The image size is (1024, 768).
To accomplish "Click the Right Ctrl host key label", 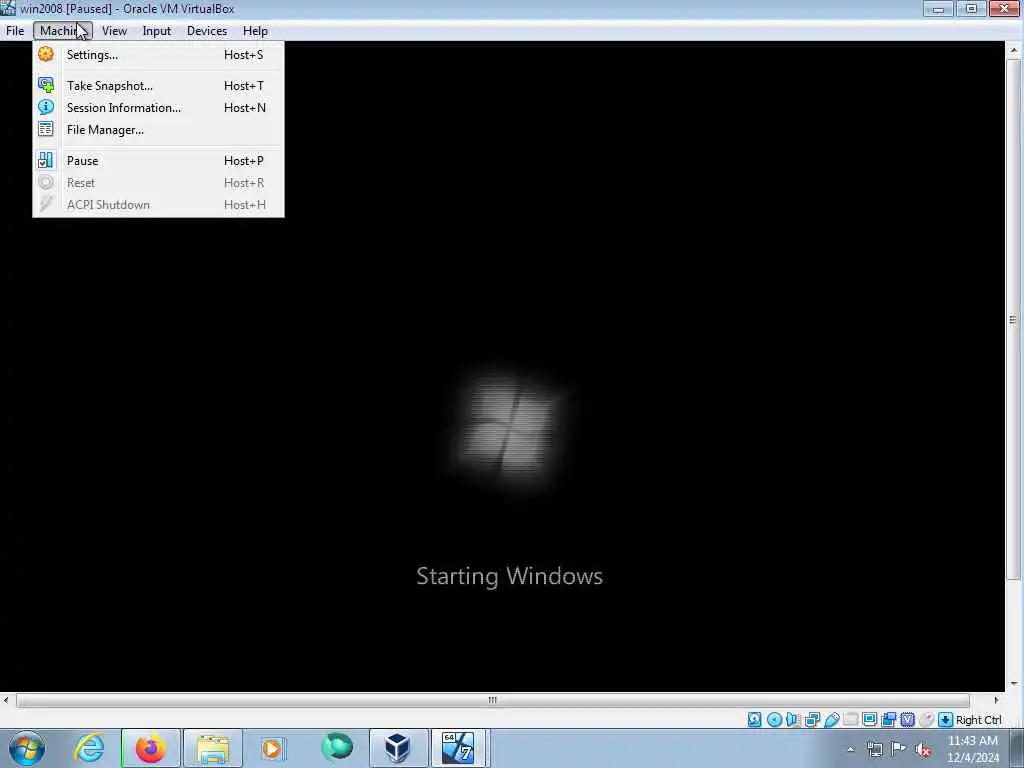I will [x=978, y=720].
